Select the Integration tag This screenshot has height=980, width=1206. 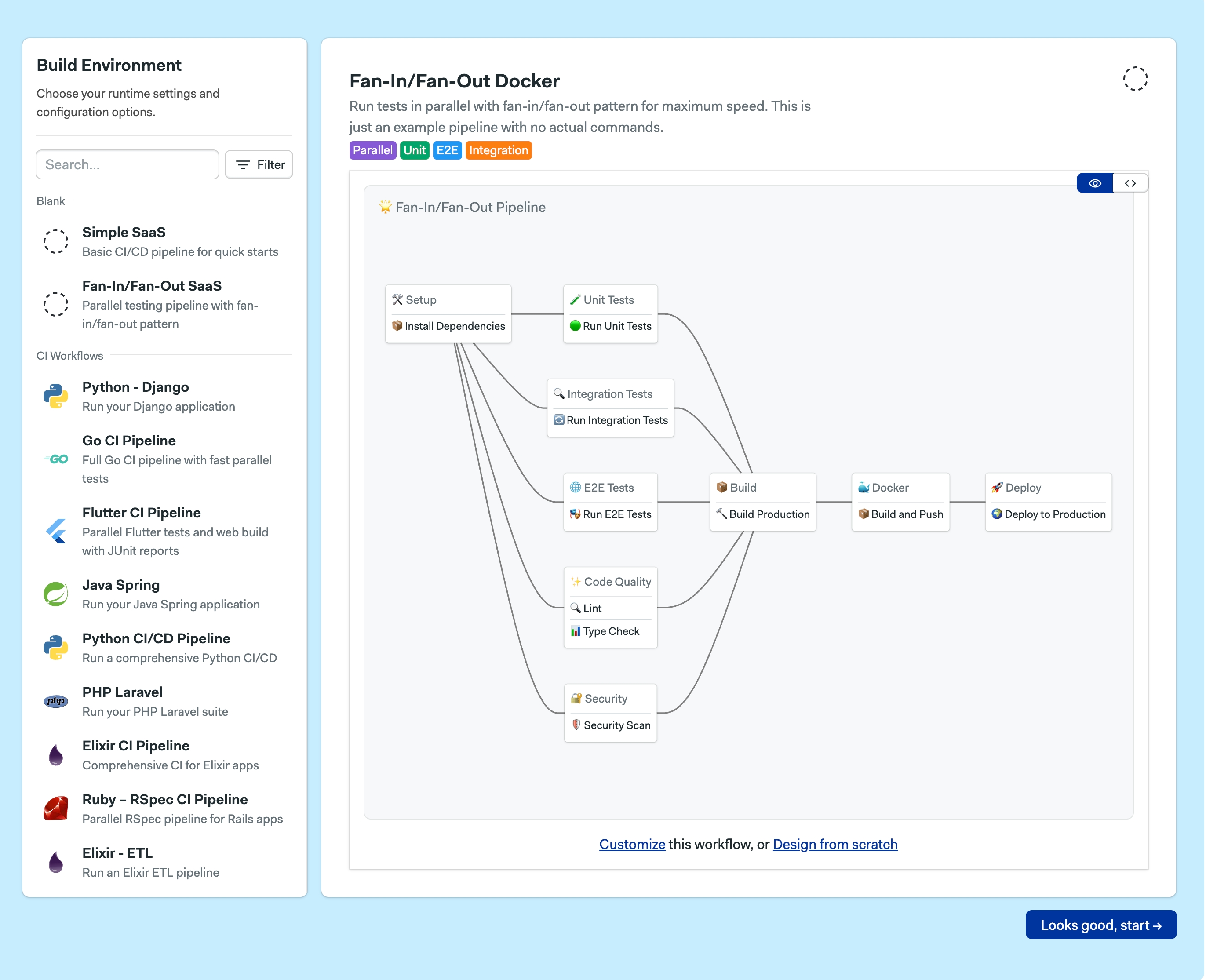tap(498, 150)
